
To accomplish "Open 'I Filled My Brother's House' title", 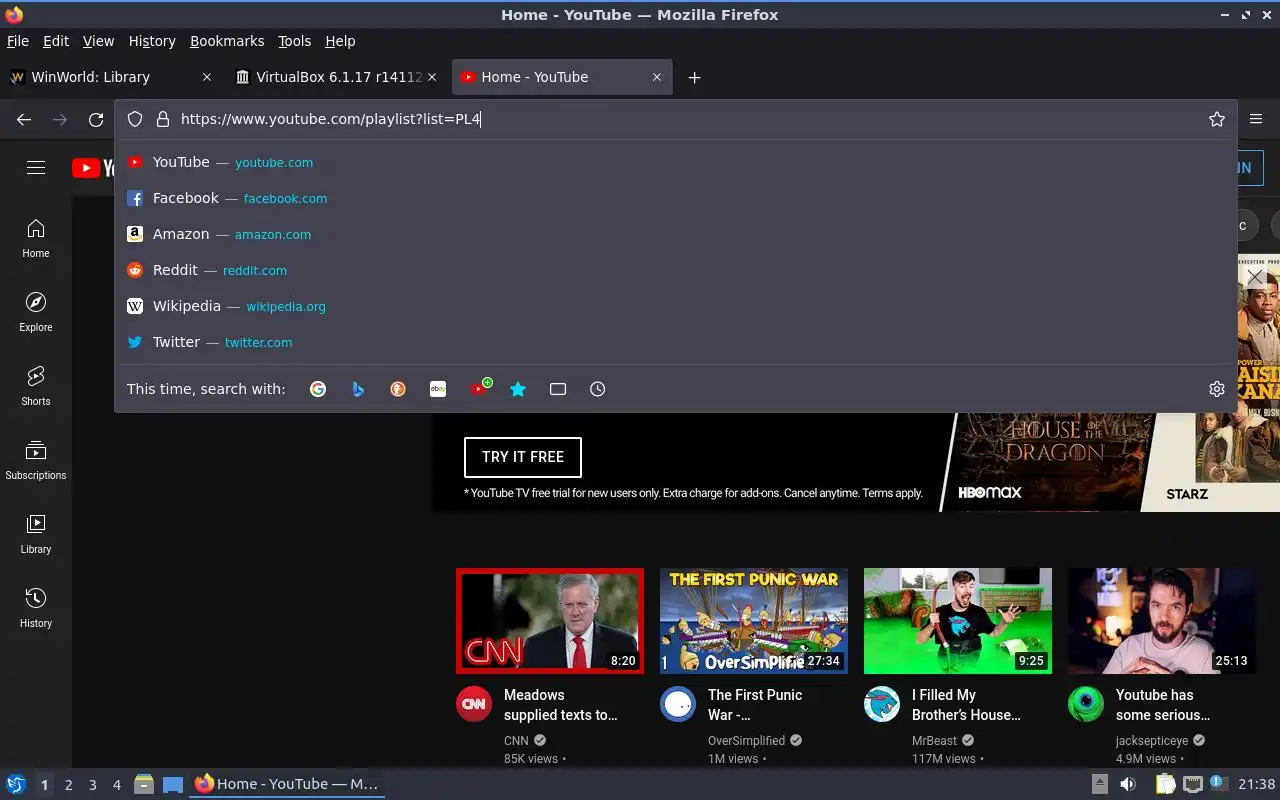I will (966, 705).
